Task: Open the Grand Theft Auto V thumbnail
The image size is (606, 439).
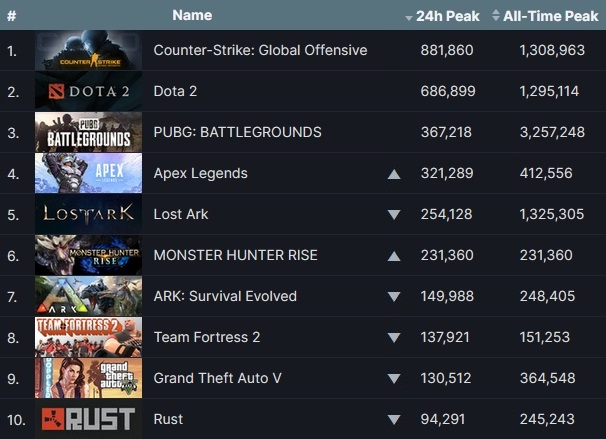Action: point(88,379)
